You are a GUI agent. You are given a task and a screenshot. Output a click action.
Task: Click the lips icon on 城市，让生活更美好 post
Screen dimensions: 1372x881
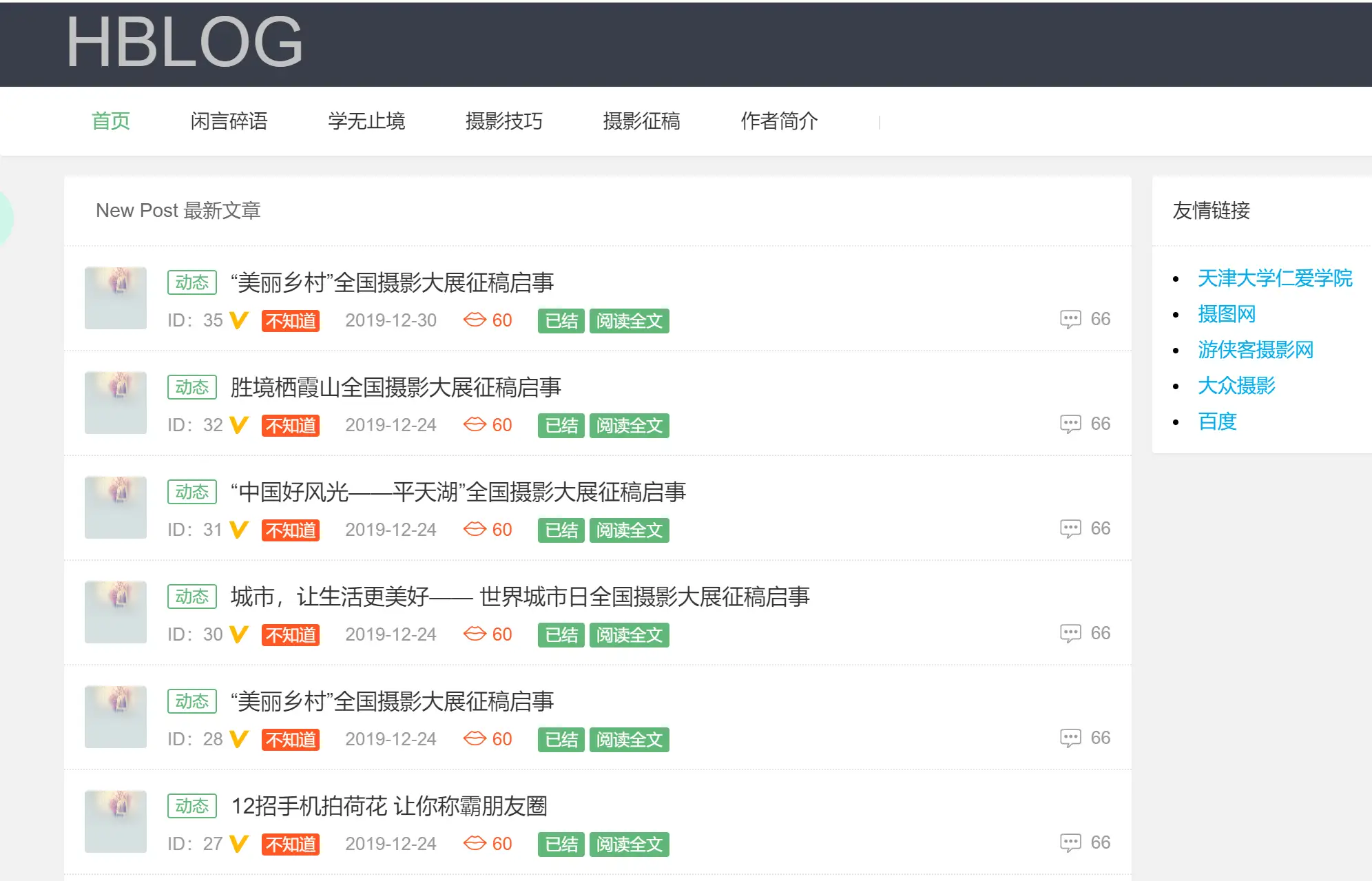click(x=474, y=634)
